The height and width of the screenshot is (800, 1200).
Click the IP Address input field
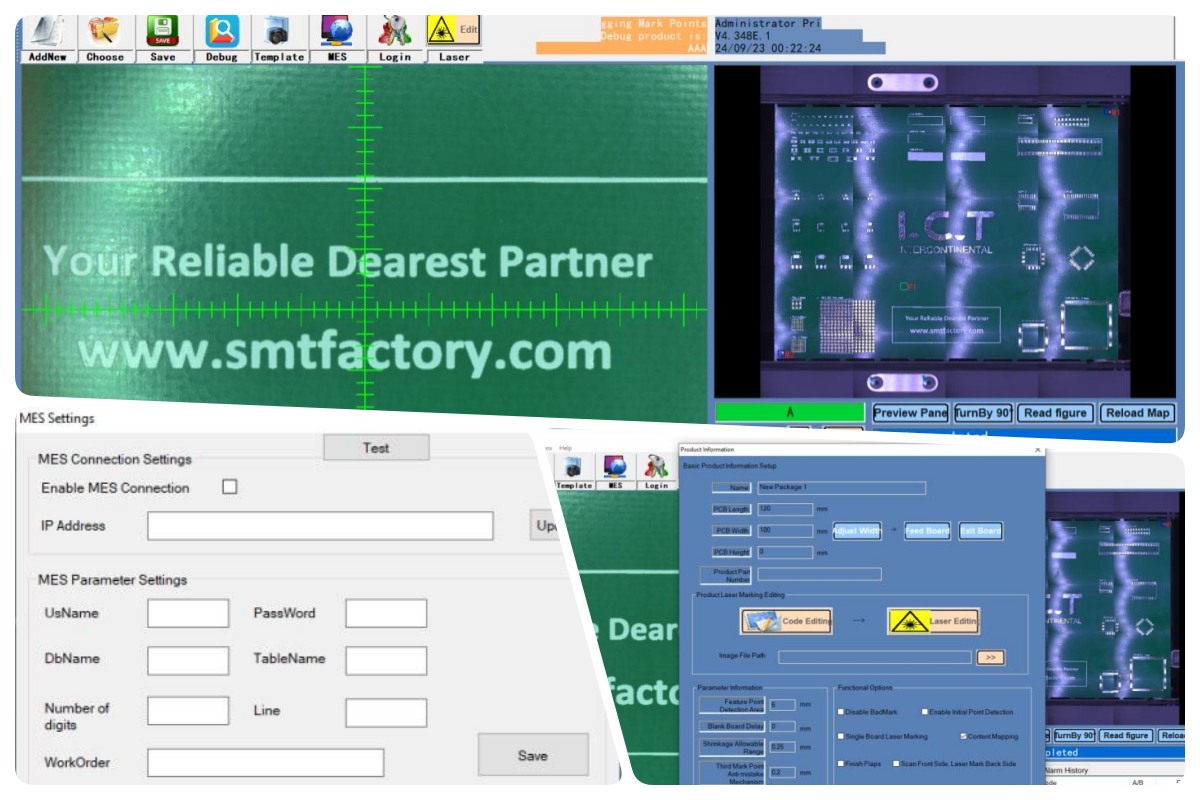[320, 526]
